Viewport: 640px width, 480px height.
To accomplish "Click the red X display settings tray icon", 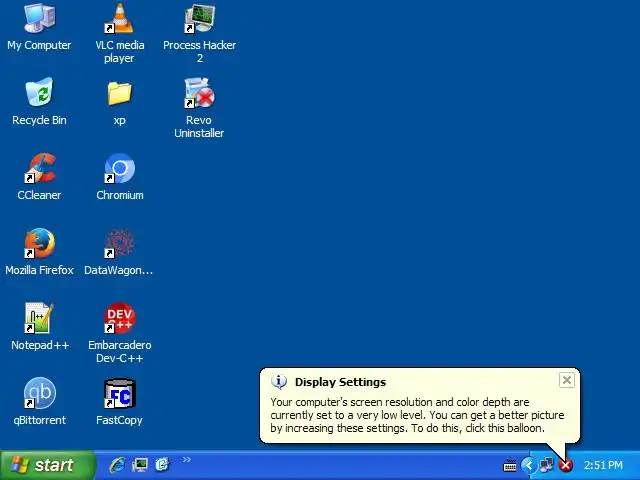I will [566, 465].
